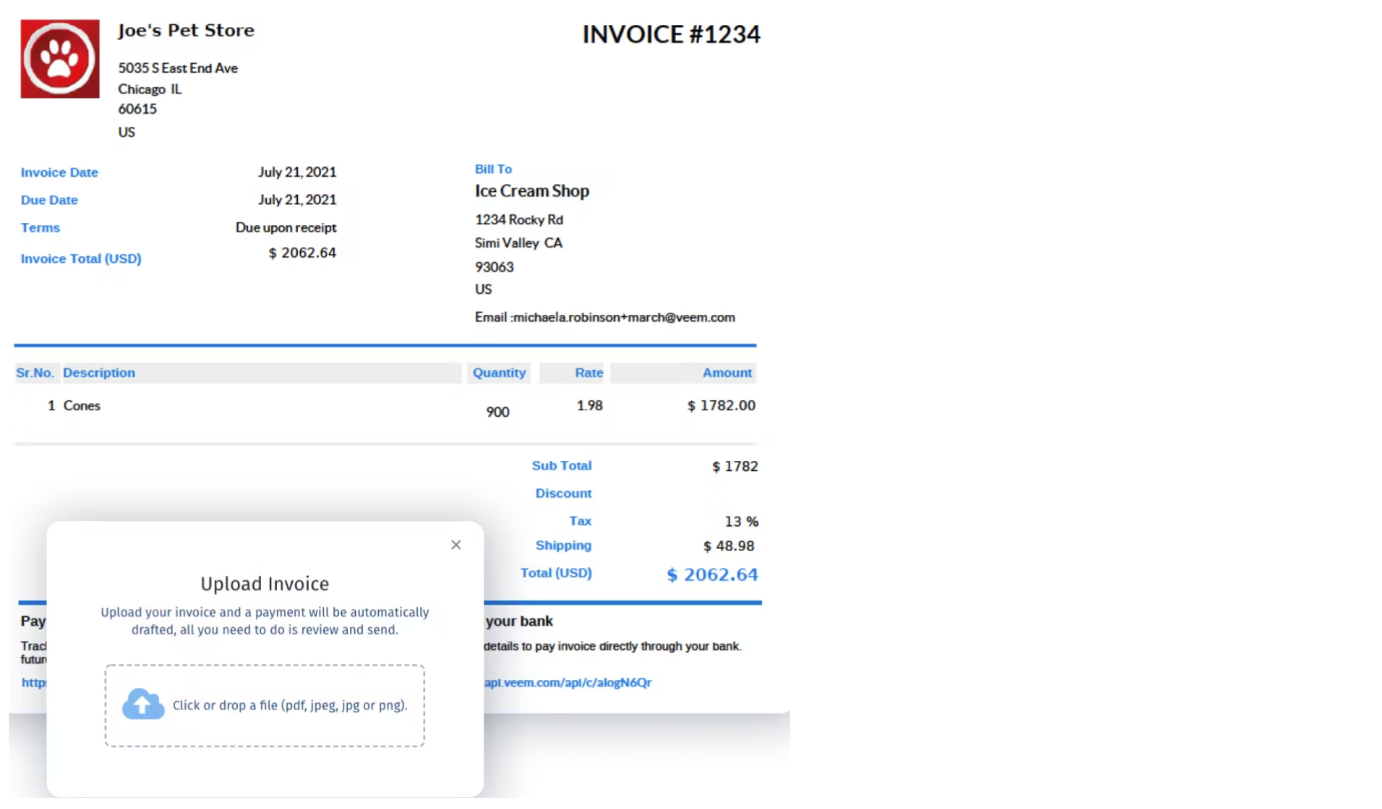Click the Sr.No. column header
The height and width of the screenshot is (809, 1382).
[x=35, y=372]
